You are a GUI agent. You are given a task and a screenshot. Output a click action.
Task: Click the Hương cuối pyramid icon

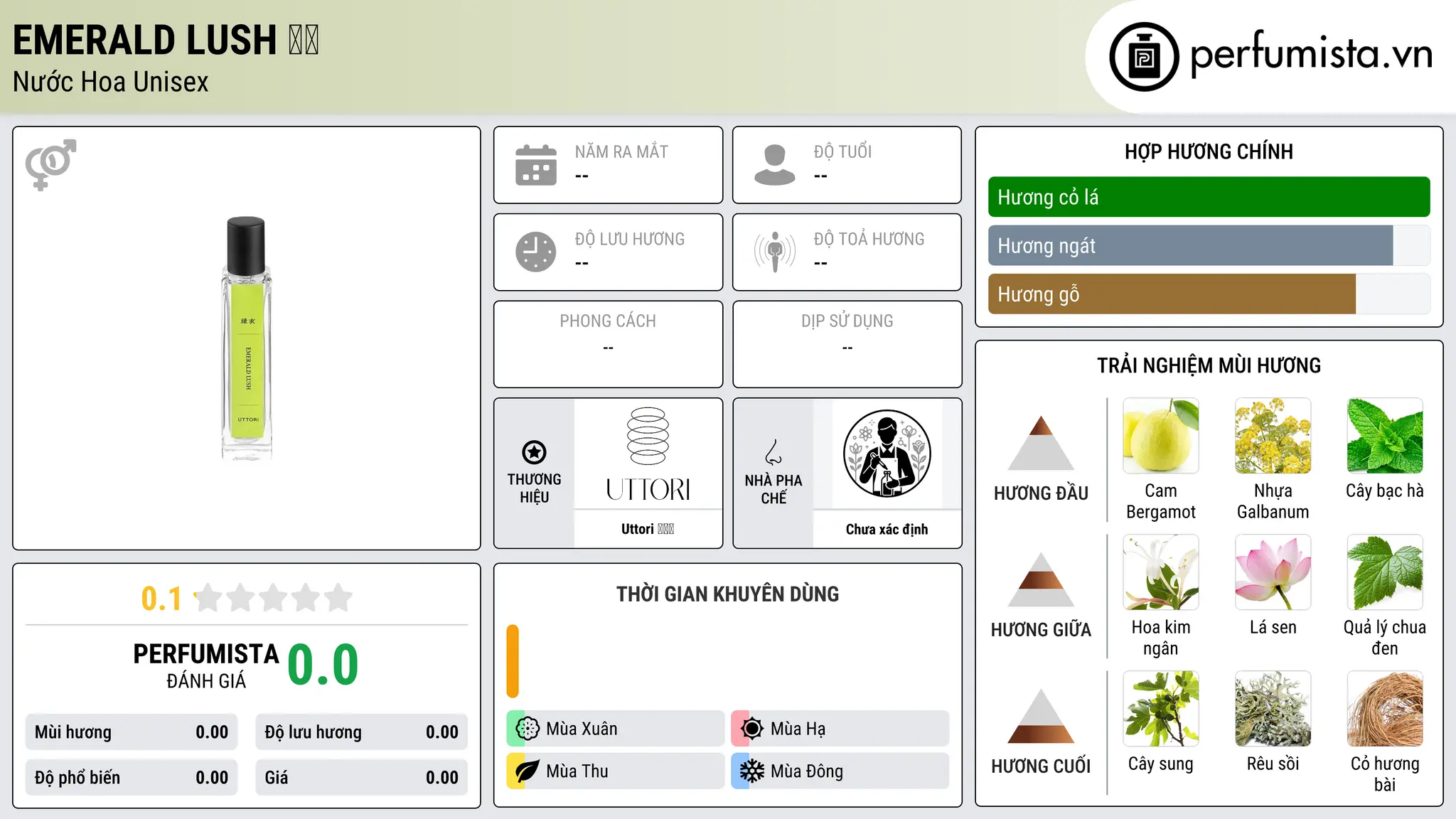1041,716
